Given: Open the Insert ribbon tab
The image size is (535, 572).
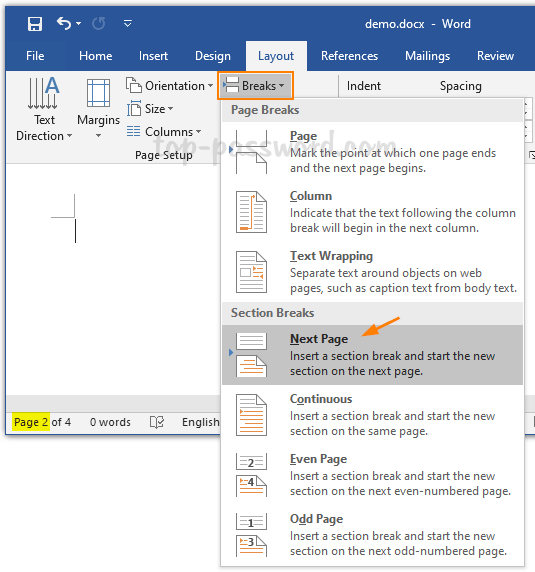Looking at the screenshot, I should pos(153,56).
